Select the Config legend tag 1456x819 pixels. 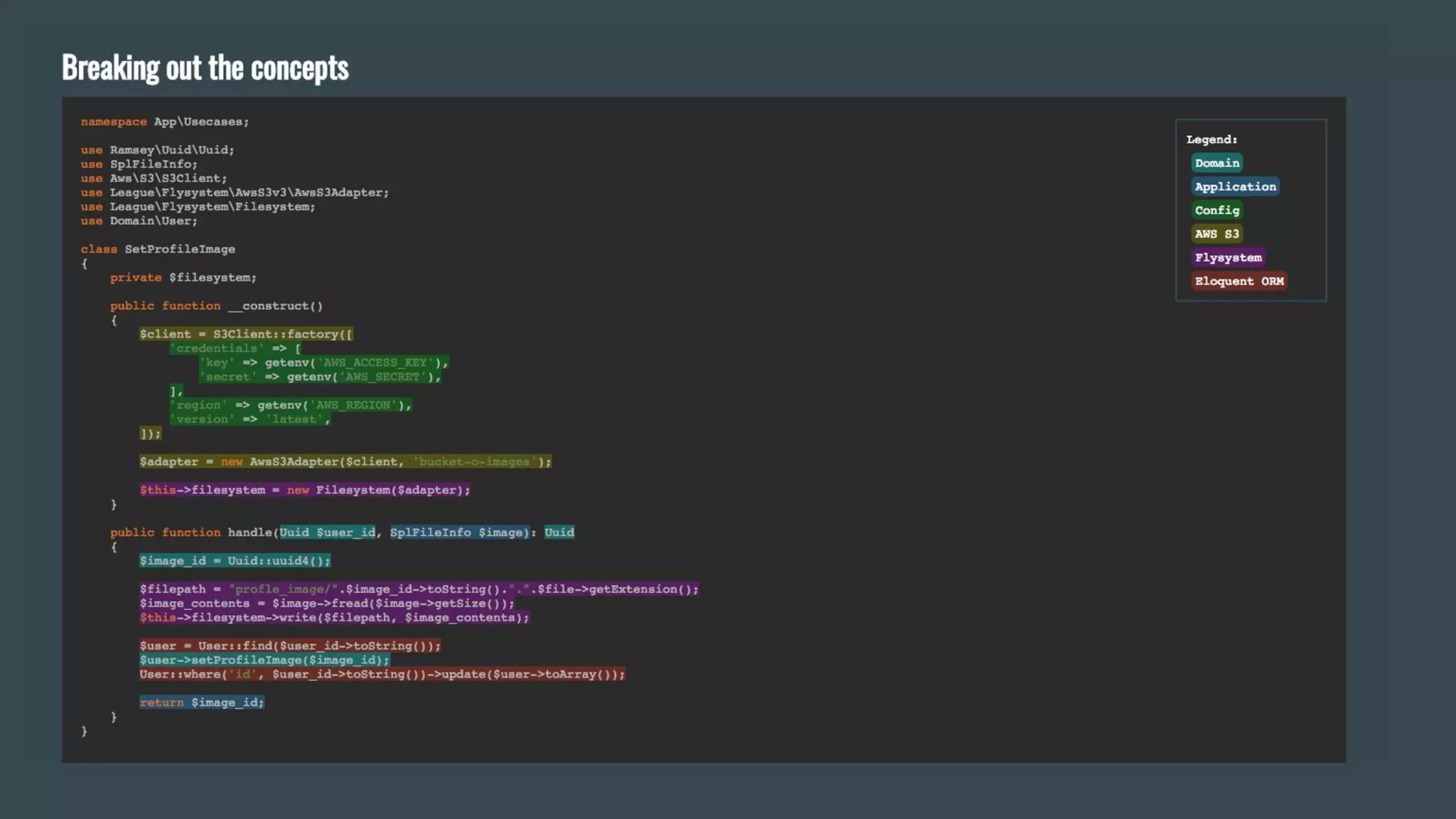1216,210
